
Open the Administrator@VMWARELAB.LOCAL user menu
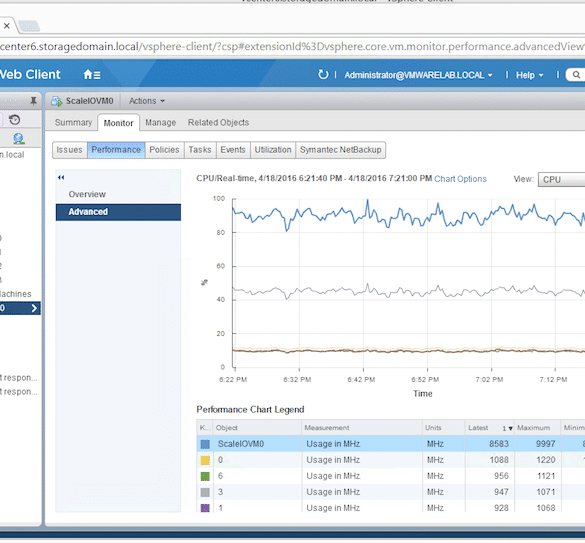tap(418, 75)
